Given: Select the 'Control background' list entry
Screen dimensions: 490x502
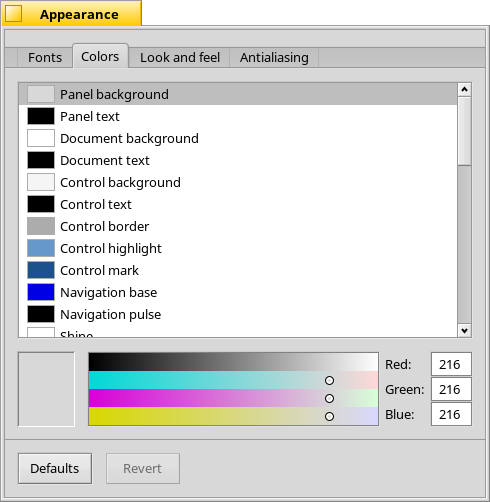Looking at the screenshot, I should (238, 182).
